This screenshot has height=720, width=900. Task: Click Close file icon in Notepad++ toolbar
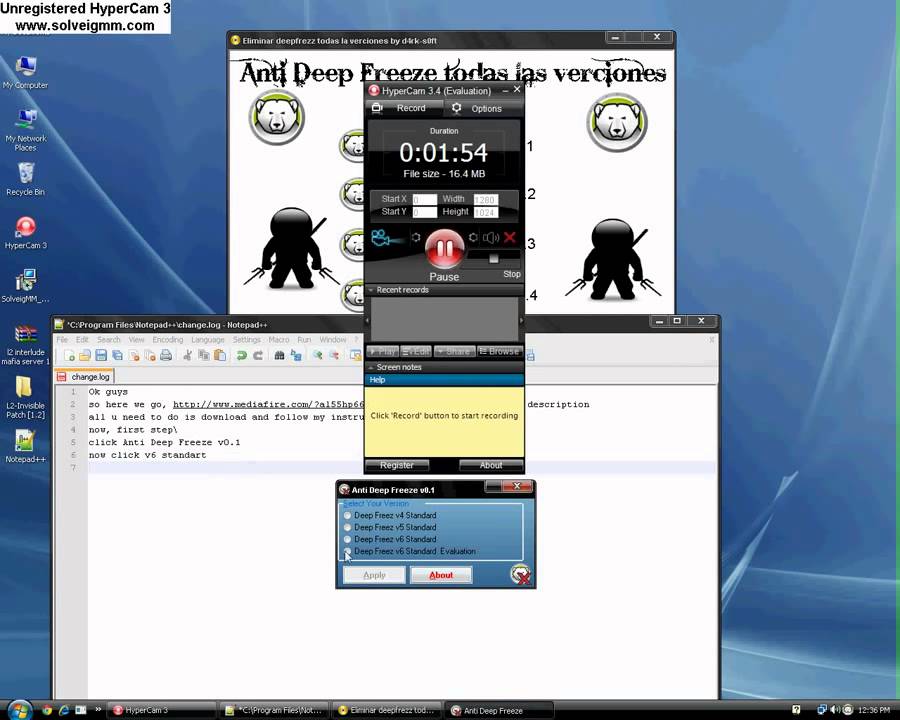[x=134, y=355]
